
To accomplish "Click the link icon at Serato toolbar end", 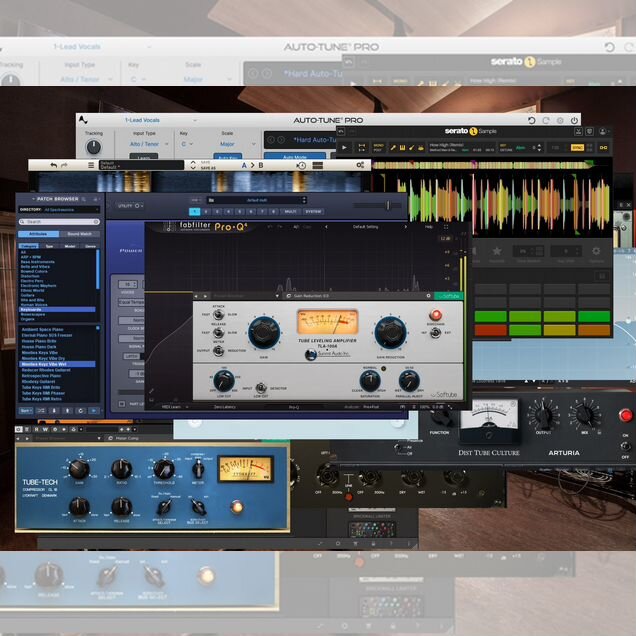I will (x=603, y=148).
